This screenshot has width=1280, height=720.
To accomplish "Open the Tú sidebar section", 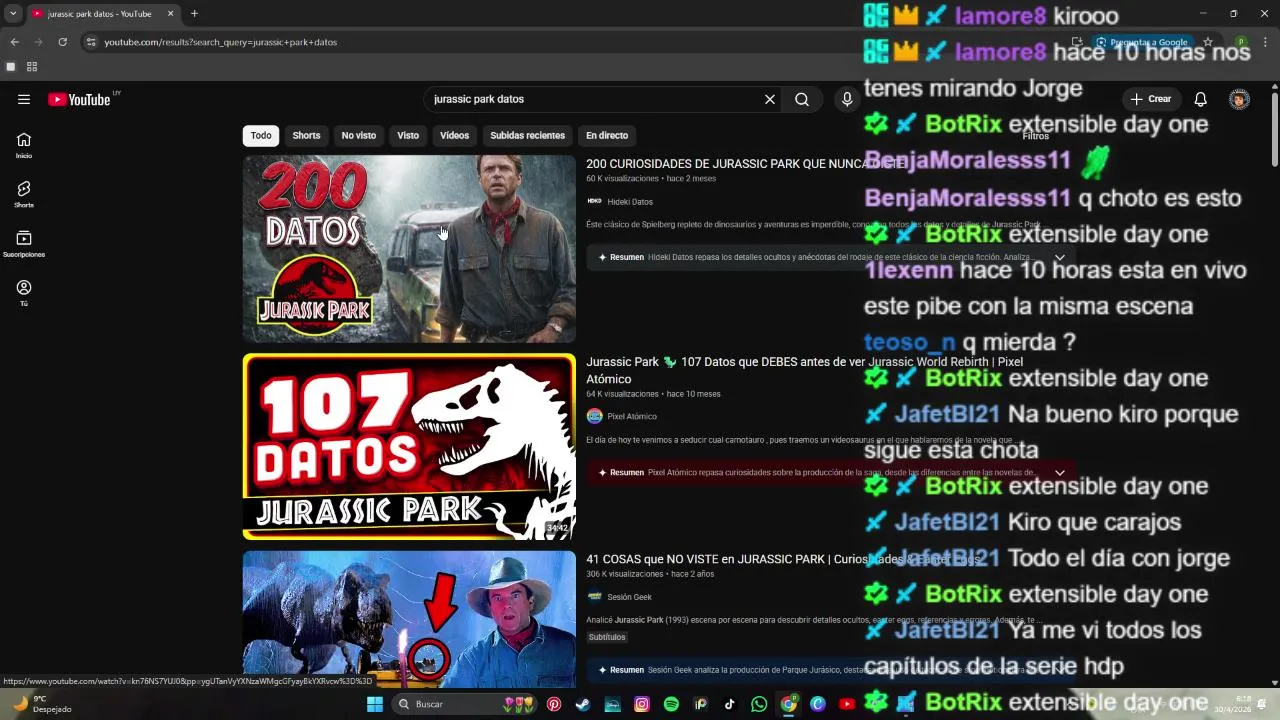I will coord(24,293).
